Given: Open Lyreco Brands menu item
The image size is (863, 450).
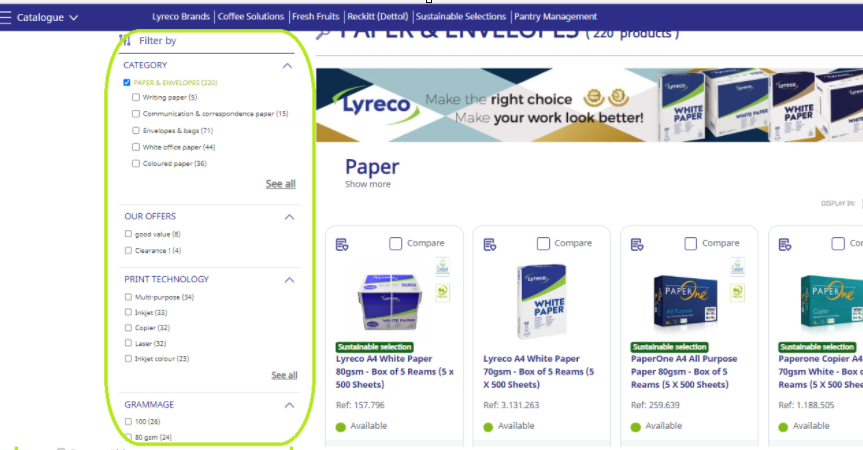Looking at the screenshot, I should click(x=181, y=17).
